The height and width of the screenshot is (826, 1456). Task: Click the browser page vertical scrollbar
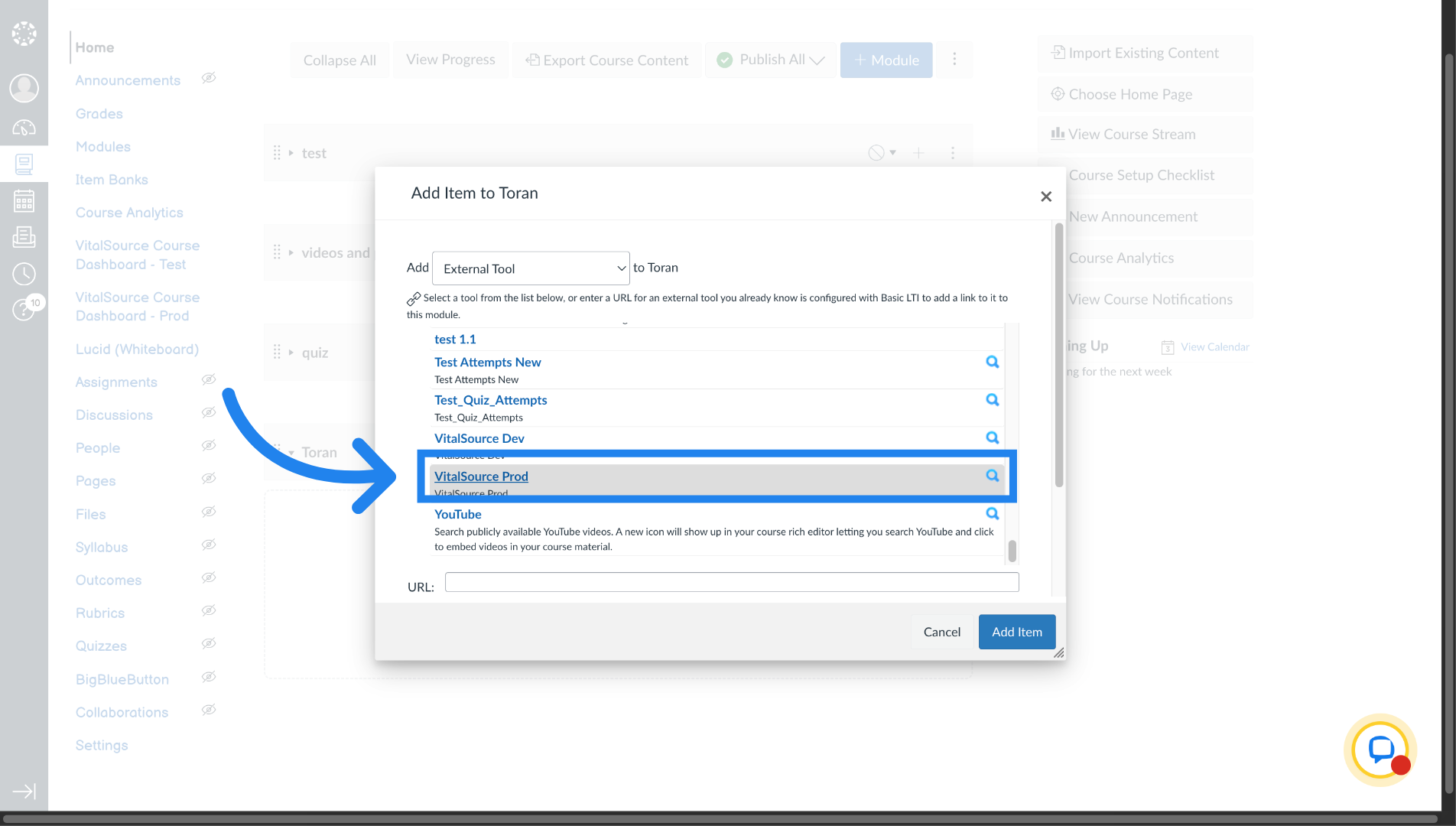pos(1448,424)
